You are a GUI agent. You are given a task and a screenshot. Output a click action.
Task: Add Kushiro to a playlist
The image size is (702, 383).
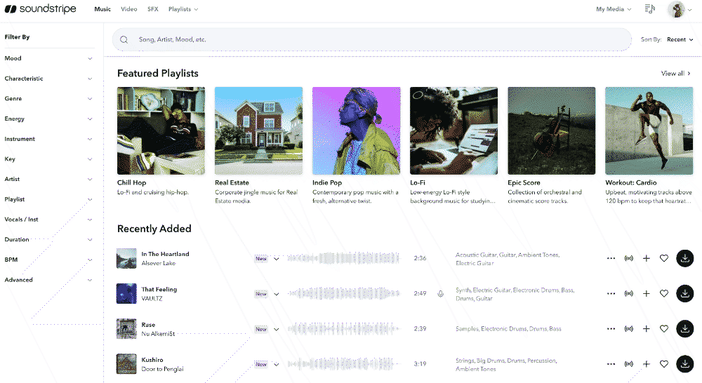(x=646, y=364)
